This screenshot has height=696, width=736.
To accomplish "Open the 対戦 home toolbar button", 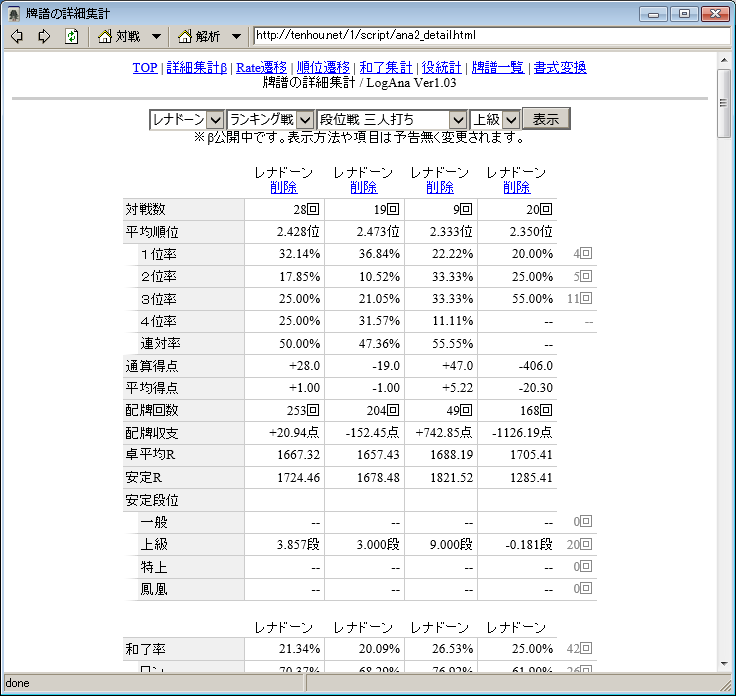I will click(x=119, y=36).
